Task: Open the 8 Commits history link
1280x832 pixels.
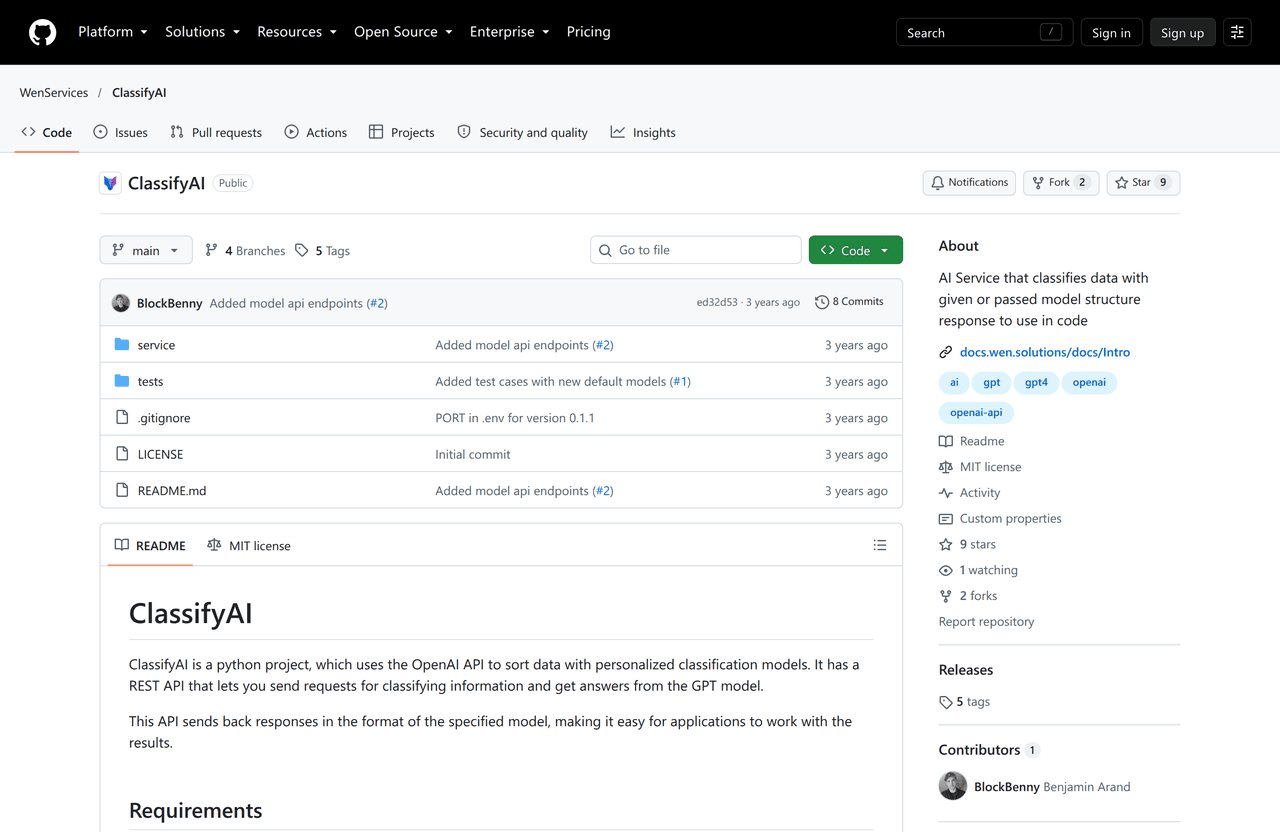Action: 849,301
